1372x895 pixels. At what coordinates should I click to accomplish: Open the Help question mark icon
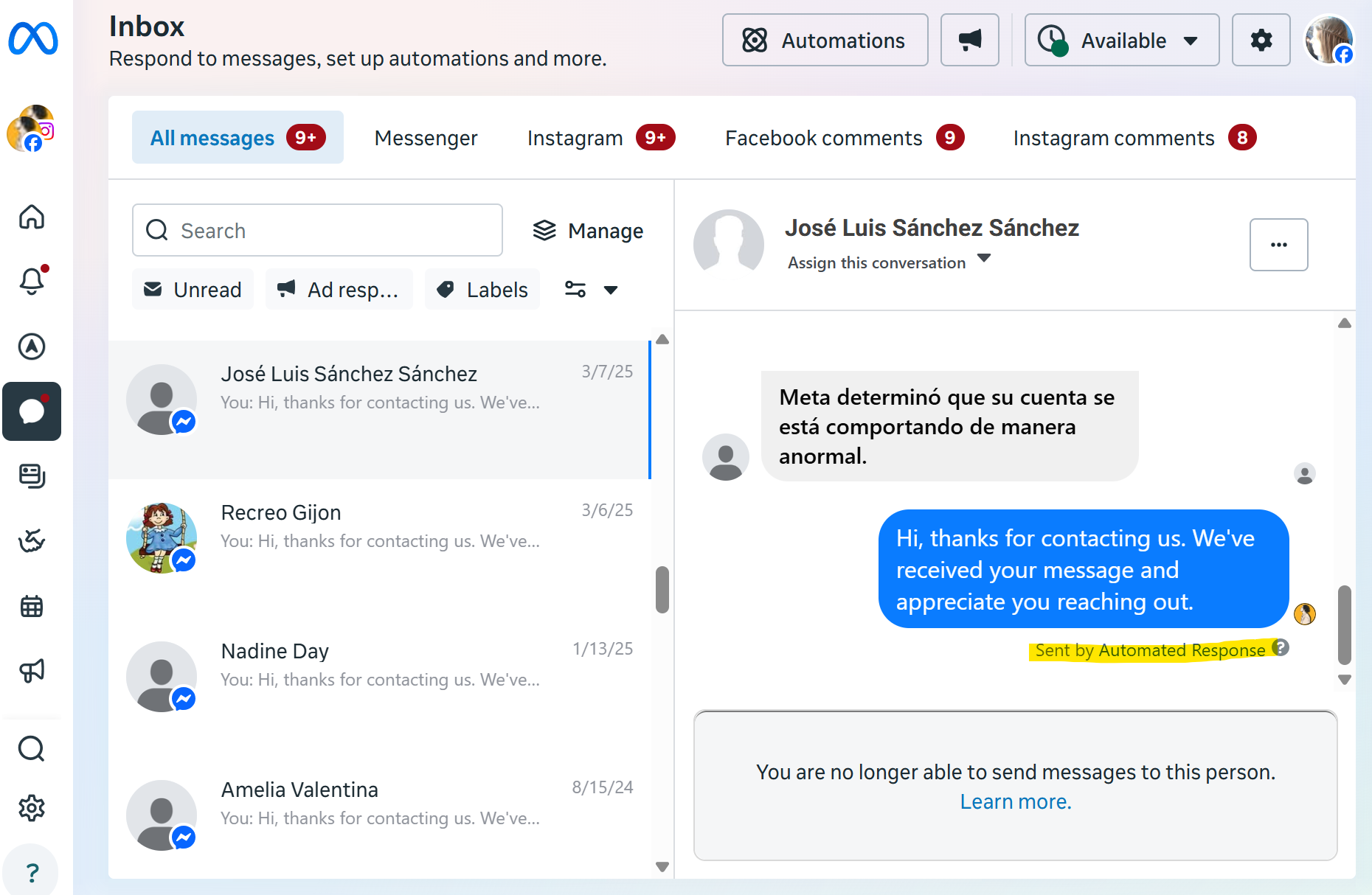[32, 873]
